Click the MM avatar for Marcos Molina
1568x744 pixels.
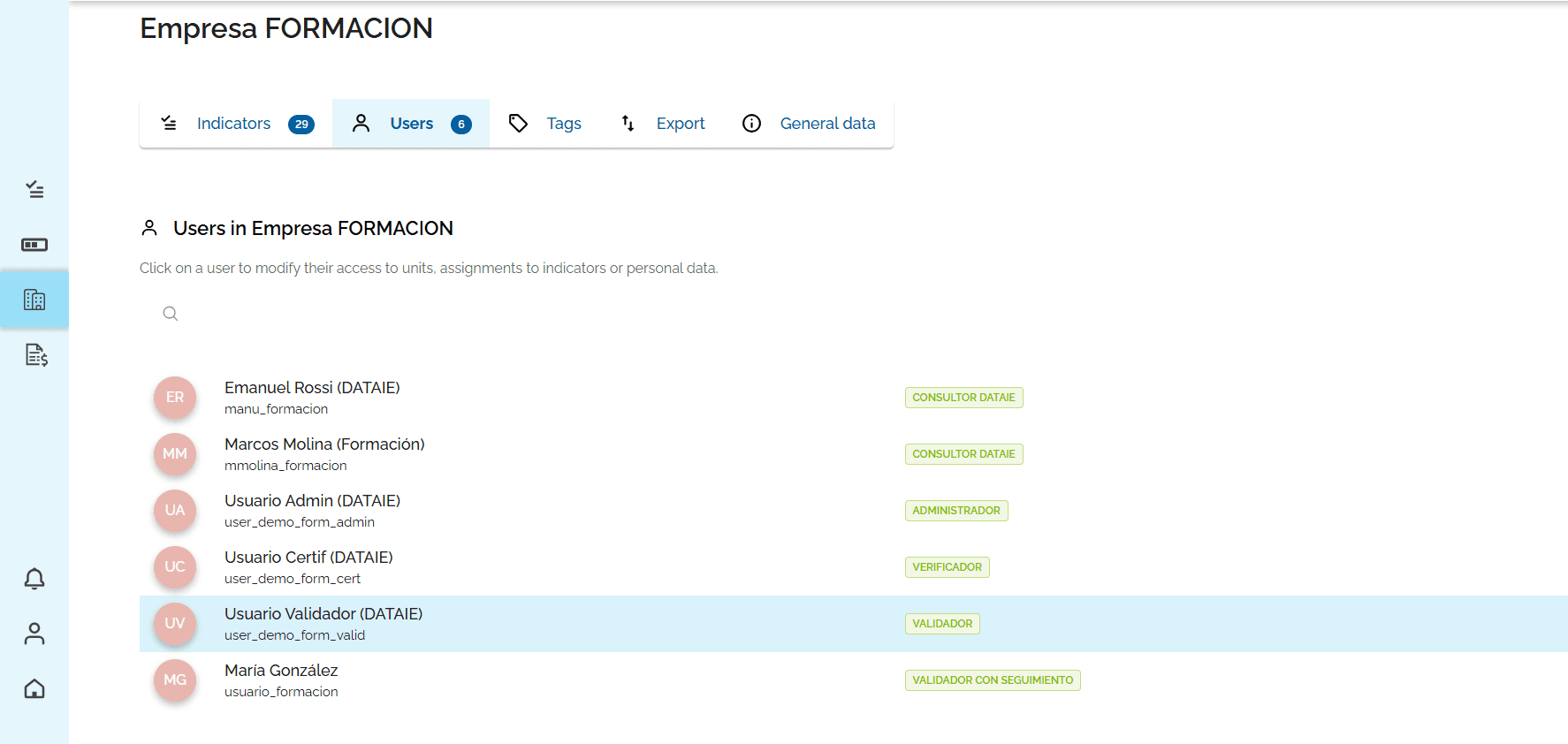pyautogui.click(x=175, y=454)
